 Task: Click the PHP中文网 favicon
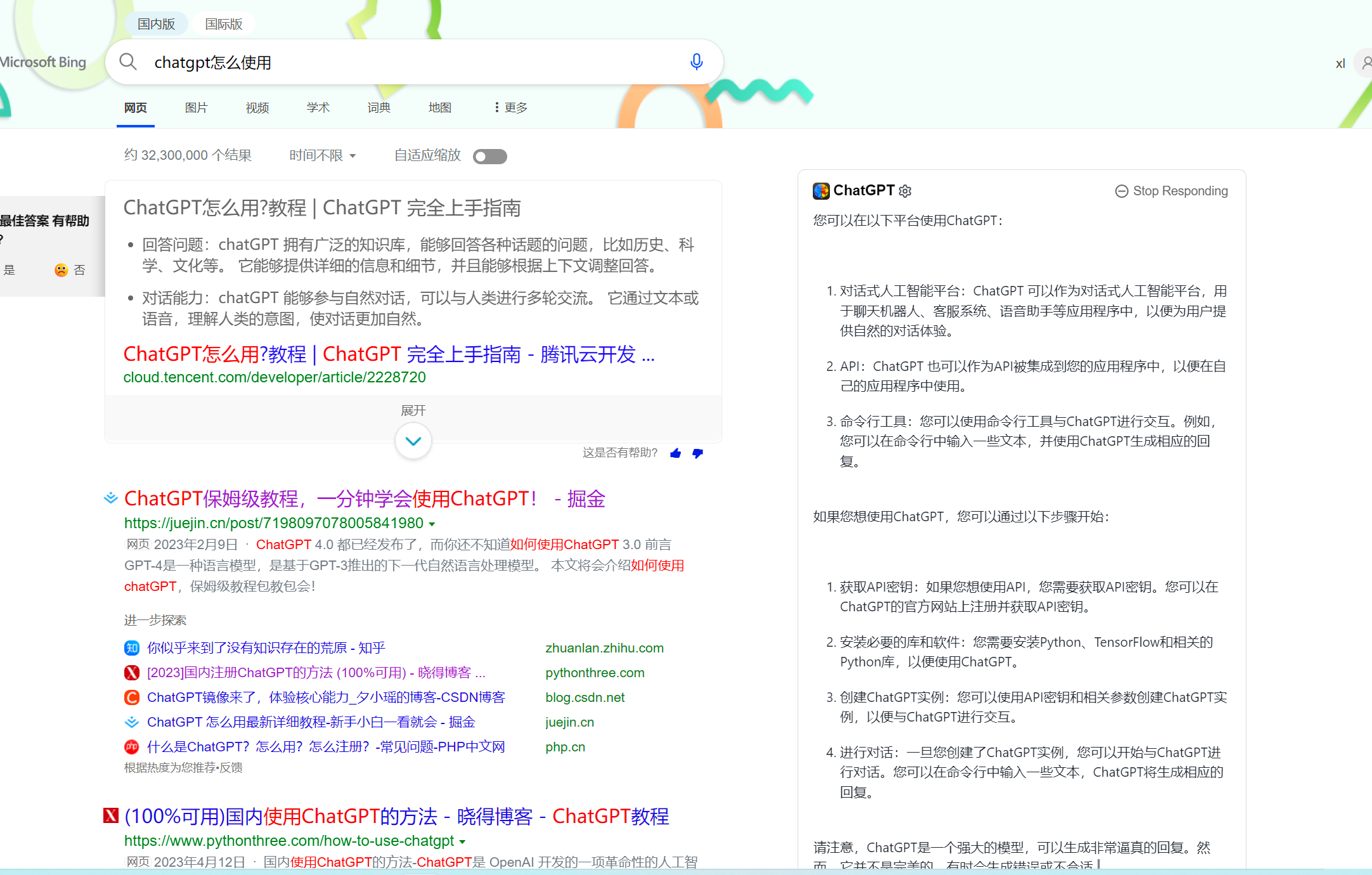(x=132, y=747)
